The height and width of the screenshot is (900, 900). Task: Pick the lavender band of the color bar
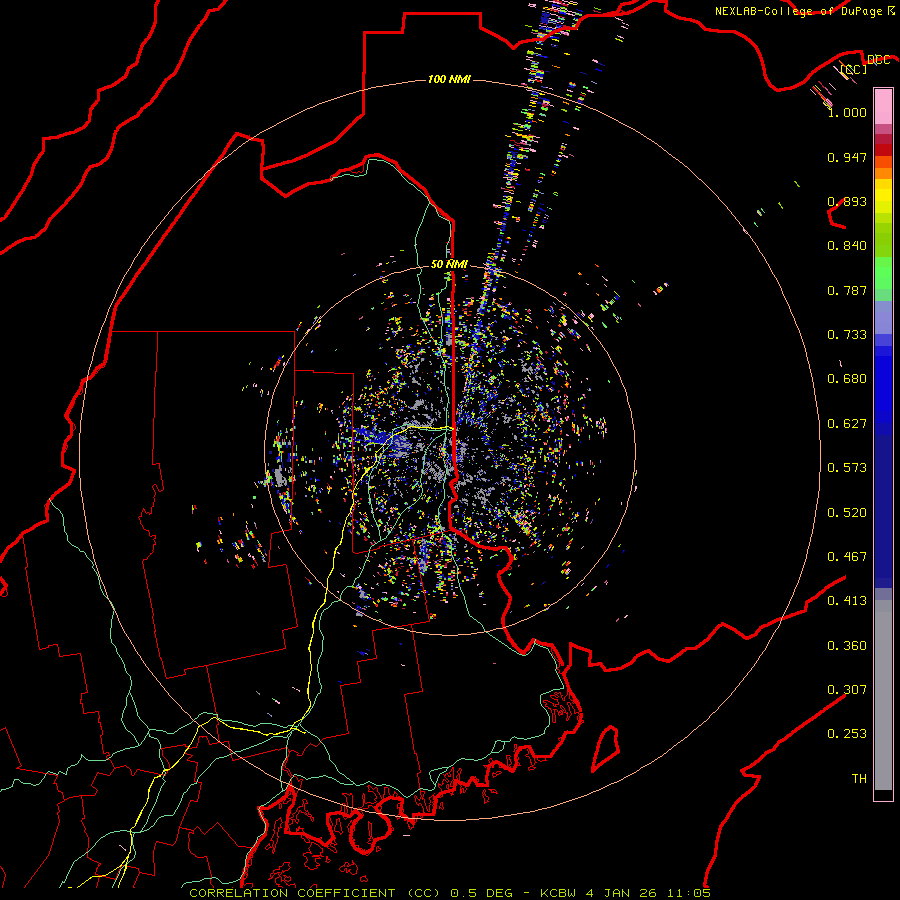click(883, 318)
